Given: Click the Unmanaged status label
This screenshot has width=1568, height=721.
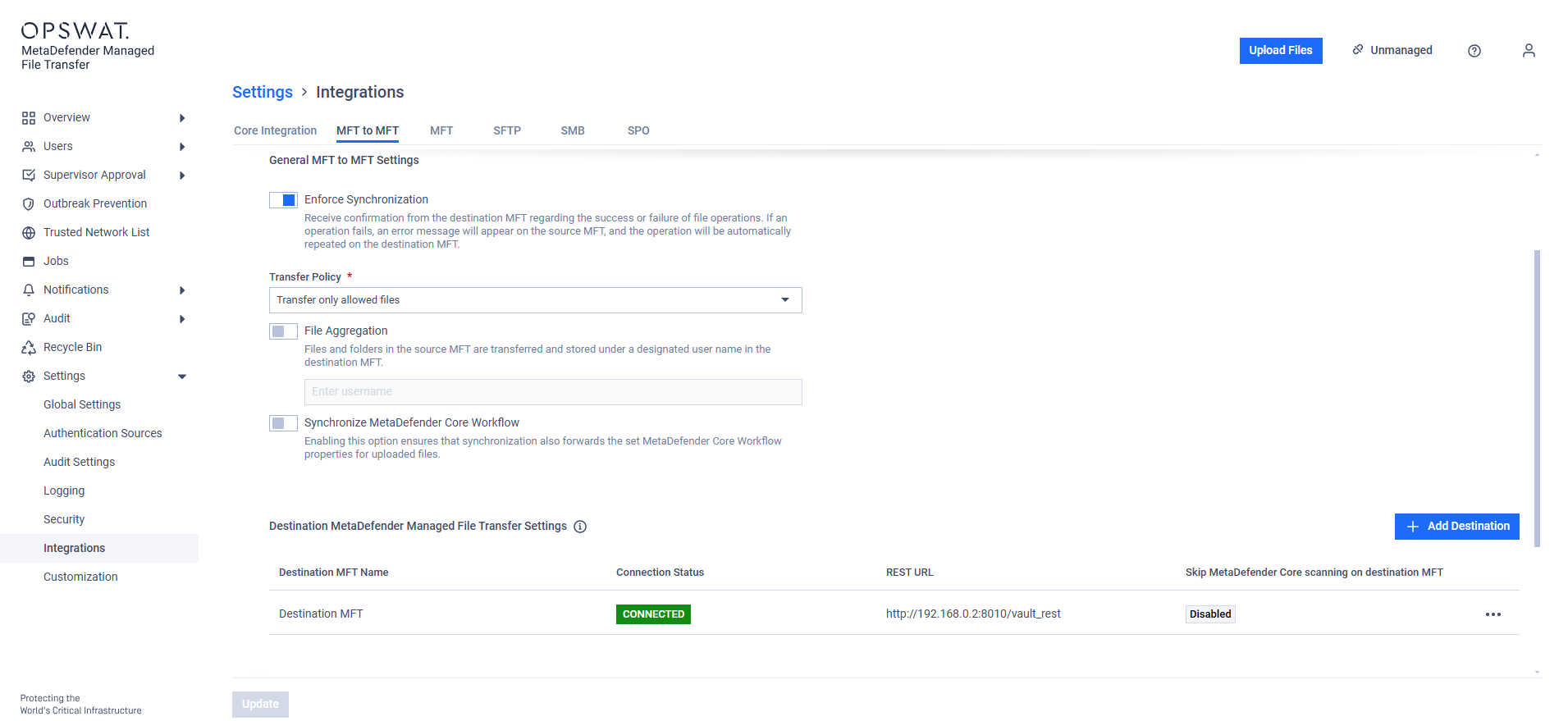Looking at the screenshot, I should click(1401, 50).
